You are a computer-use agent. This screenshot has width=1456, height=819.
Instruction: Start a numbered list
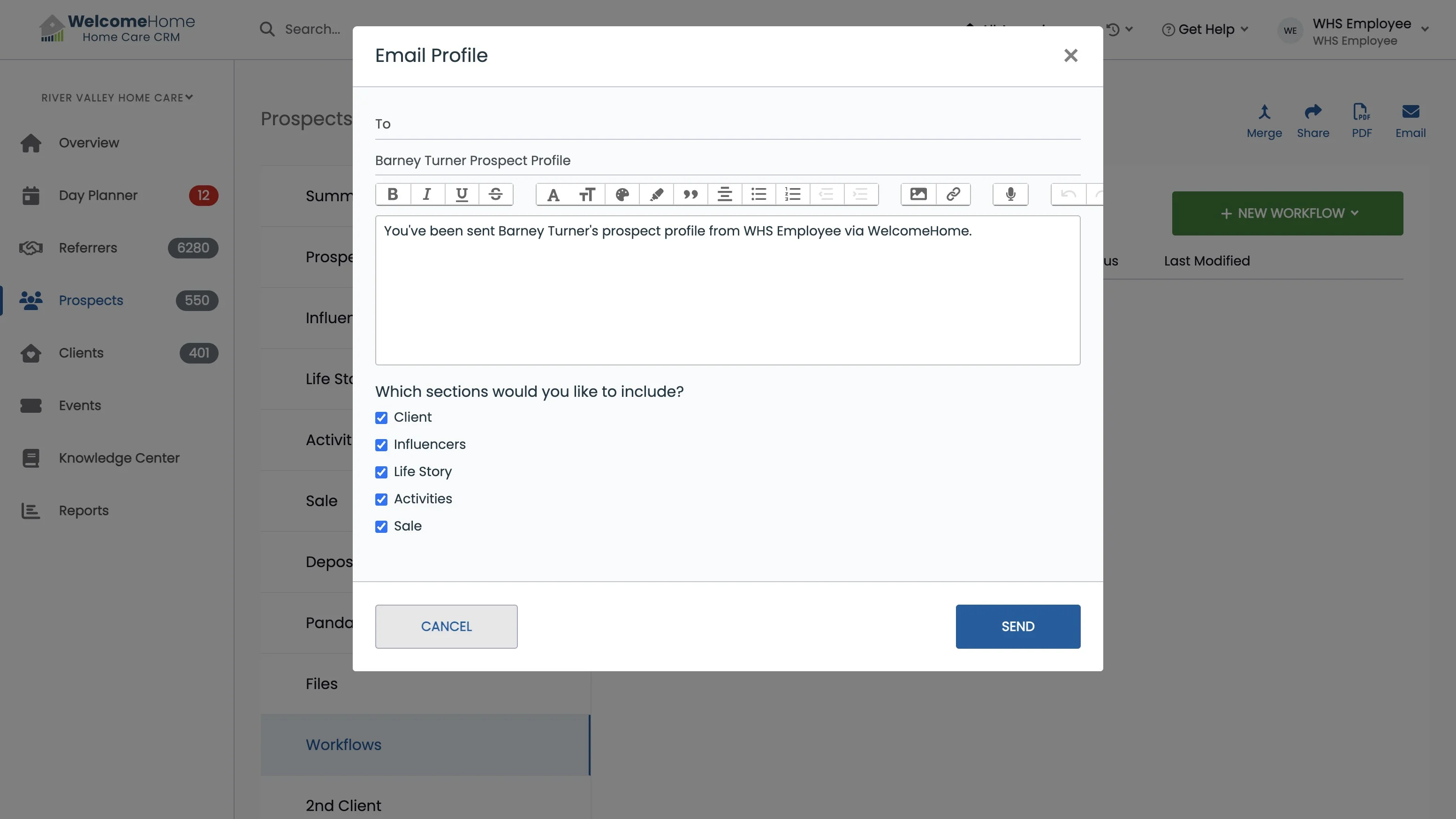point(792,195)
